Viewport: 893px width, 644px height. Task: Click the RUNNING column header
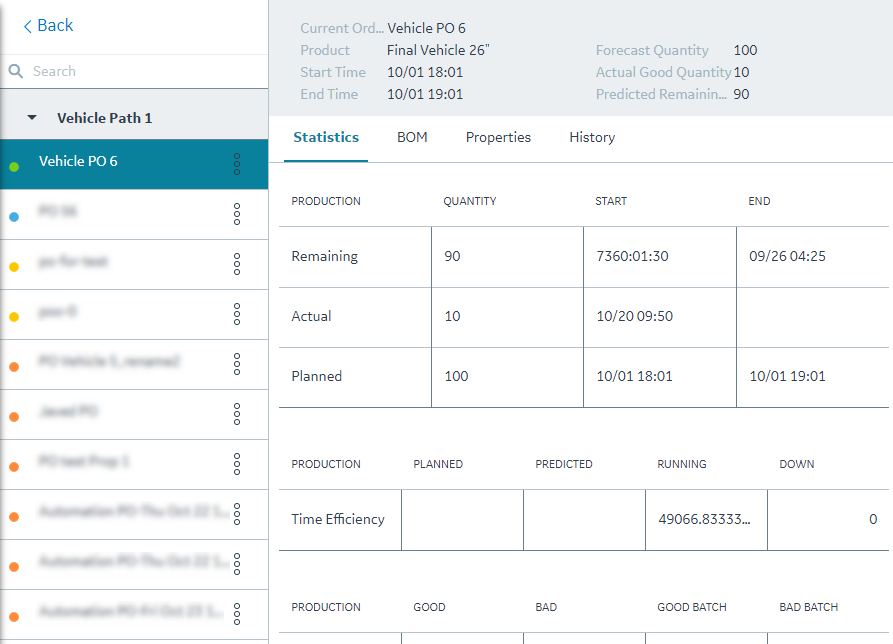[x=682, y=464]
